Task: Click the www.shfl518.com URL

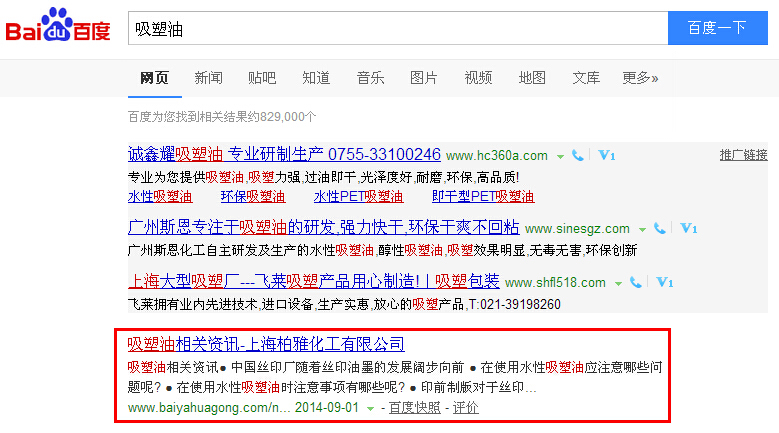Action: [x=555, y=283]
